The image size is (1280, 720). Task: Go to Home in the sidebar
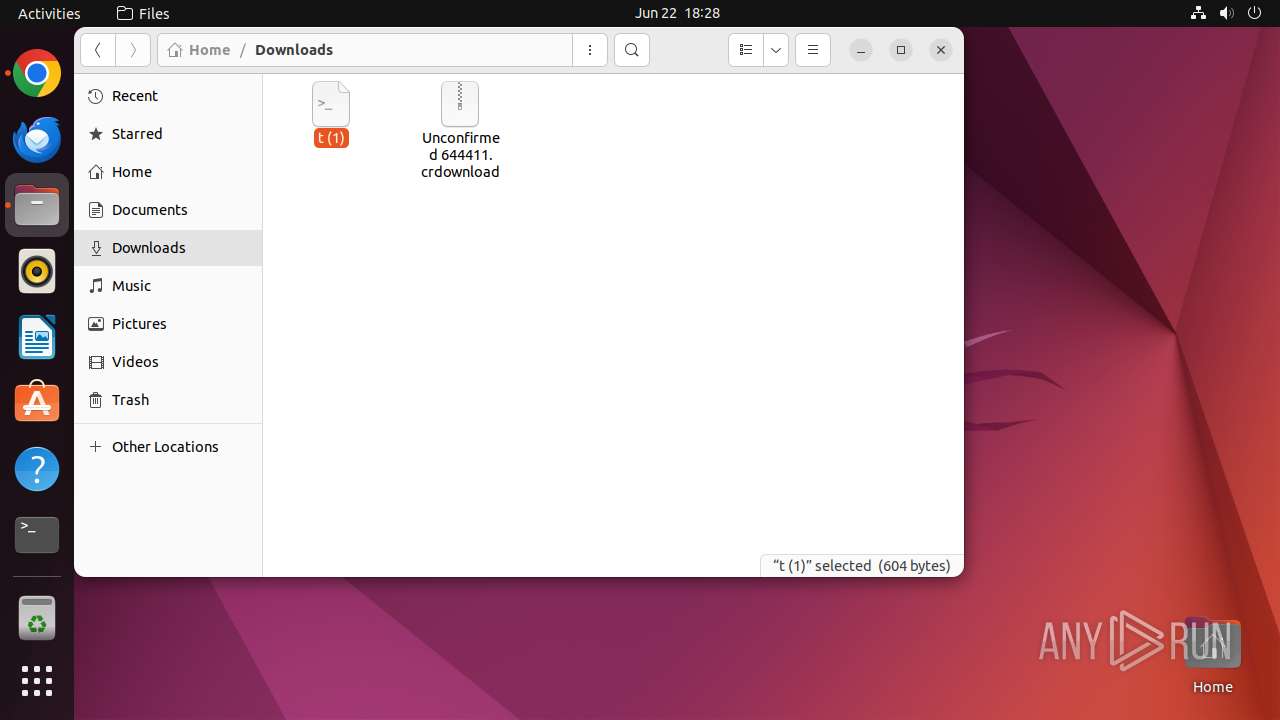tap(168, 172)
